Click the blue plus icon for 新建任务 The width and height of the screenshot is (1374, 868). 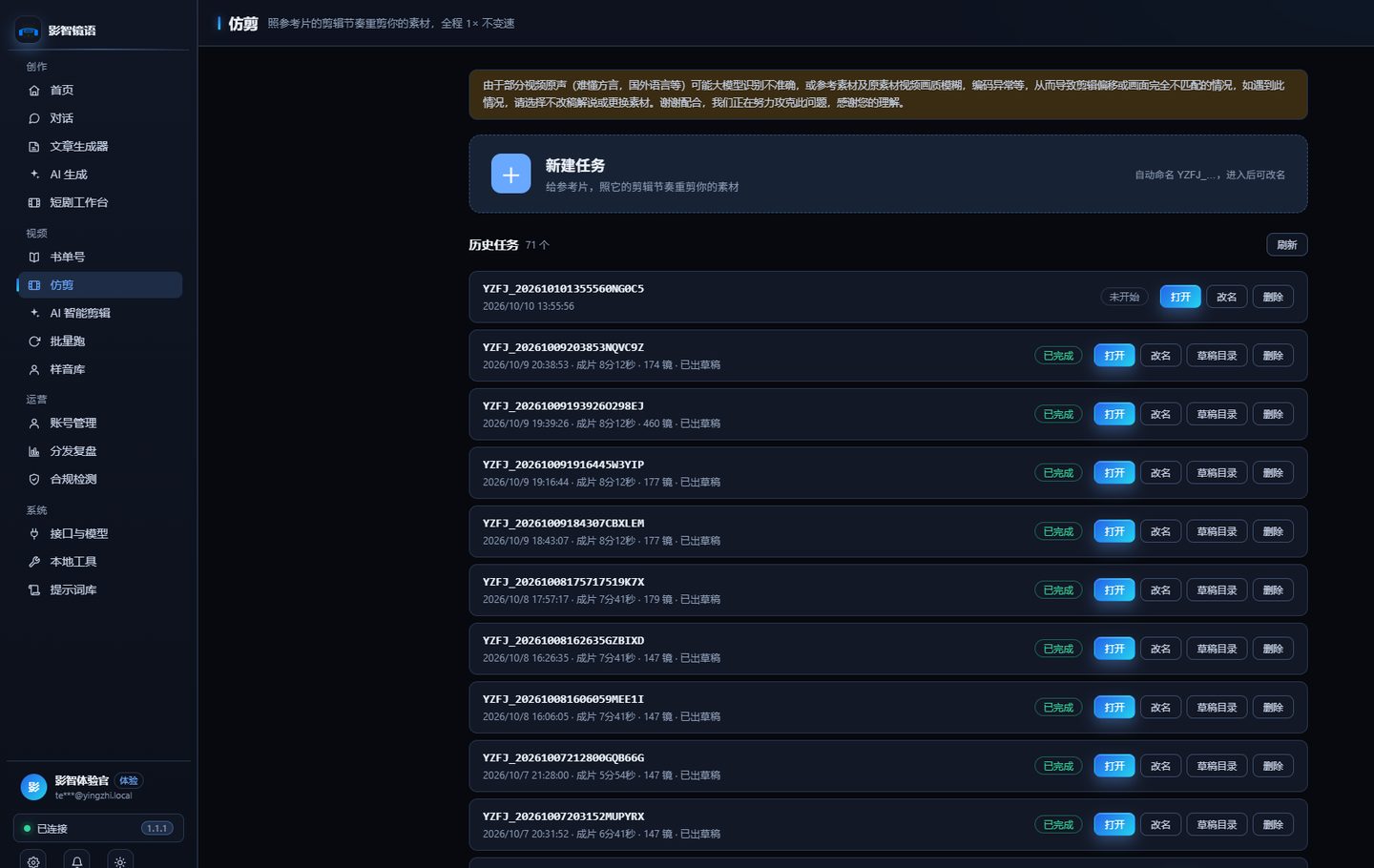pos(510,174)
